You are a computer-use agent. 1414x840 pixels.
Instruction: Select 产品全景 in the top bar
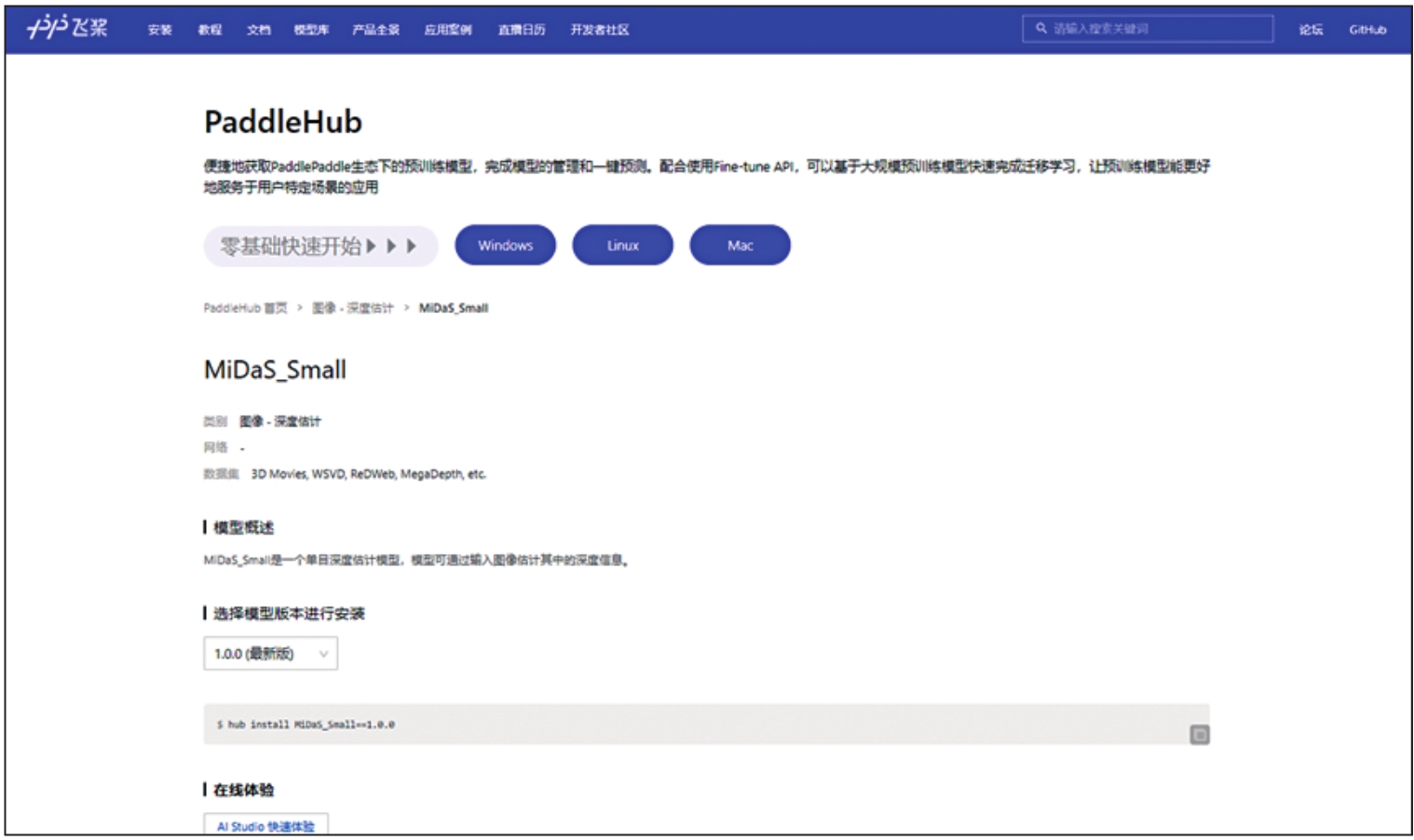(x=375, y=30)
